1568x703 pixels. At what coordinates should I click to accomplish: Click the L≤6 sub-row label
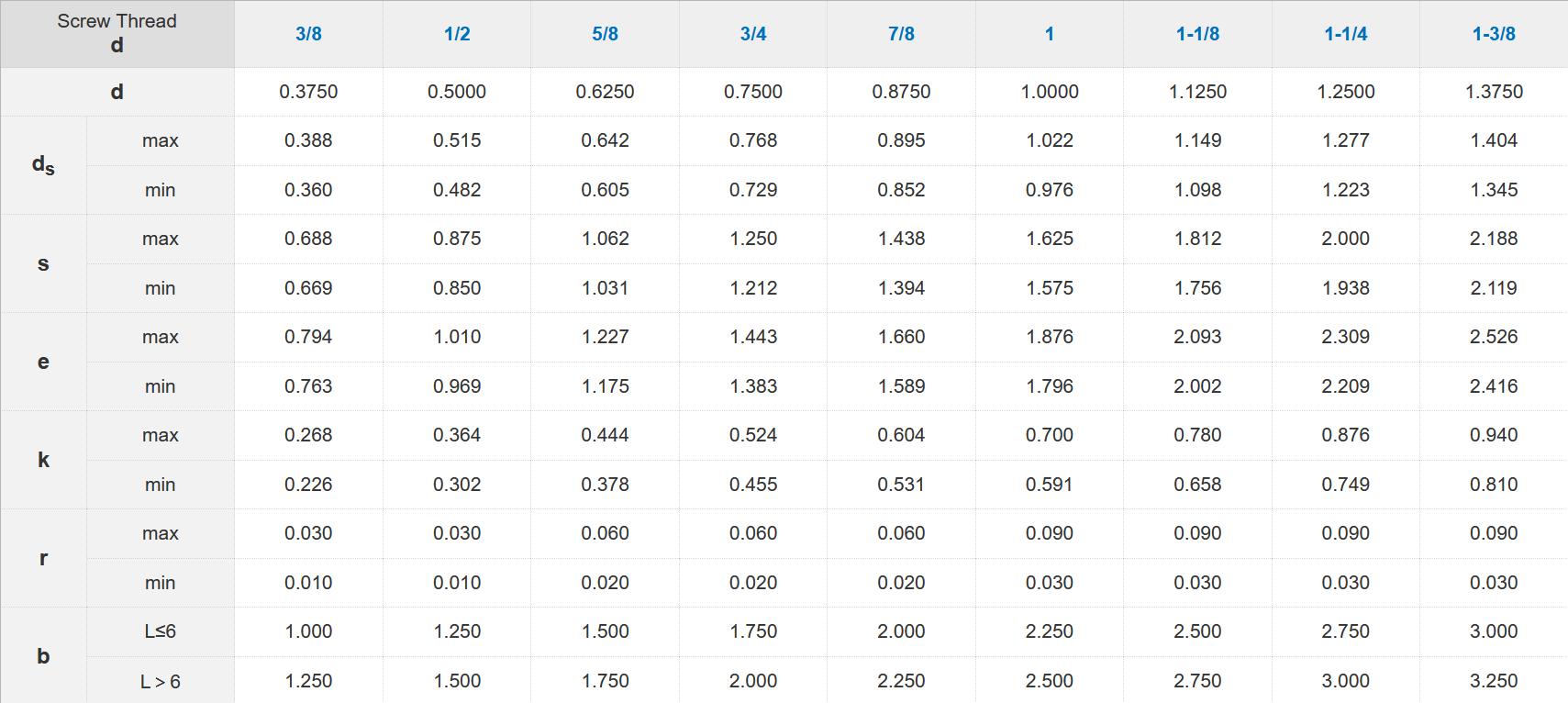[x=160, y=631]
